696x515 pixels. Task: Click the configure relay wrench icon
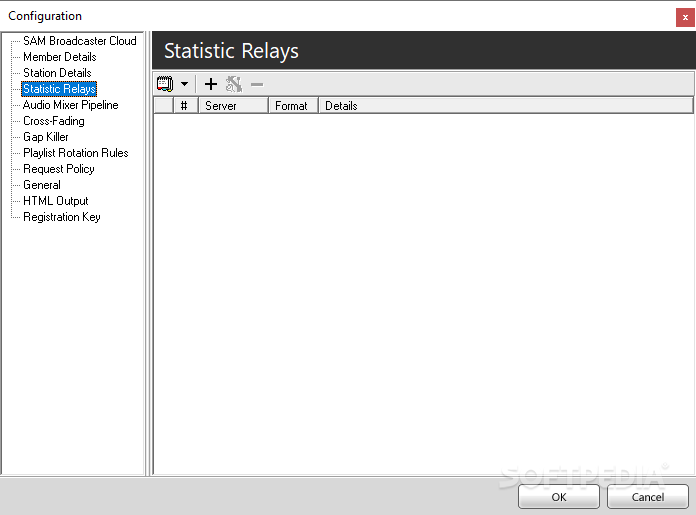tap(234, 84)
